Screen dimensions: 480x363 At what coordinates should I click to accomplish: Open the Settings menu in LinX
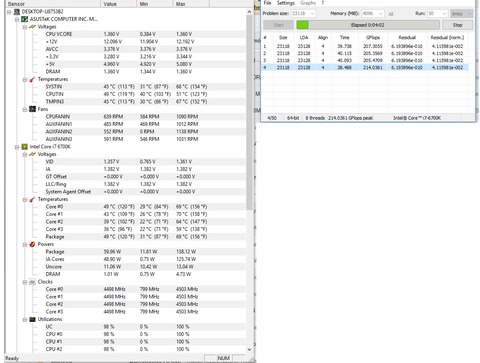(286, 3)
